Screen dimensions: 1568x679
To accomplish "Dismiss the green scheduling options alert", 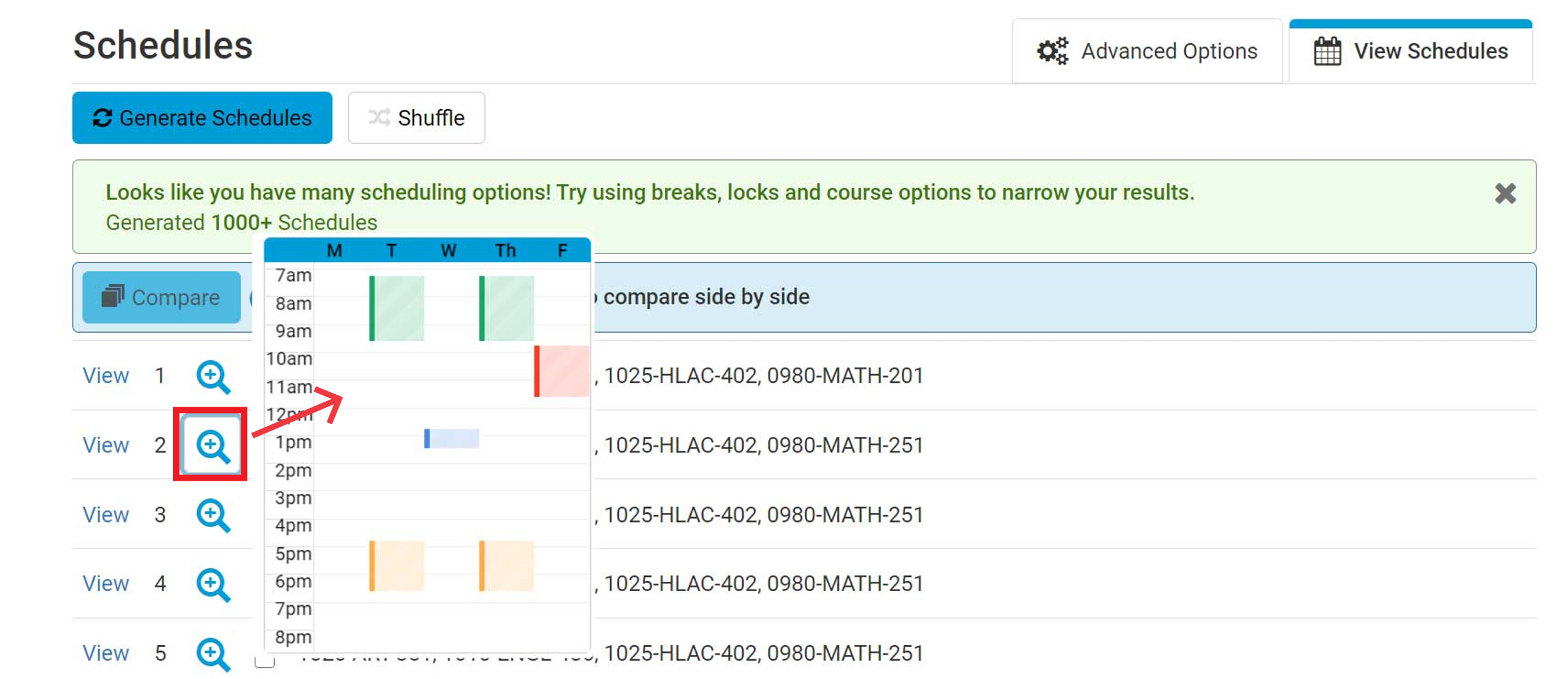I will click(x=1505, y=193).
